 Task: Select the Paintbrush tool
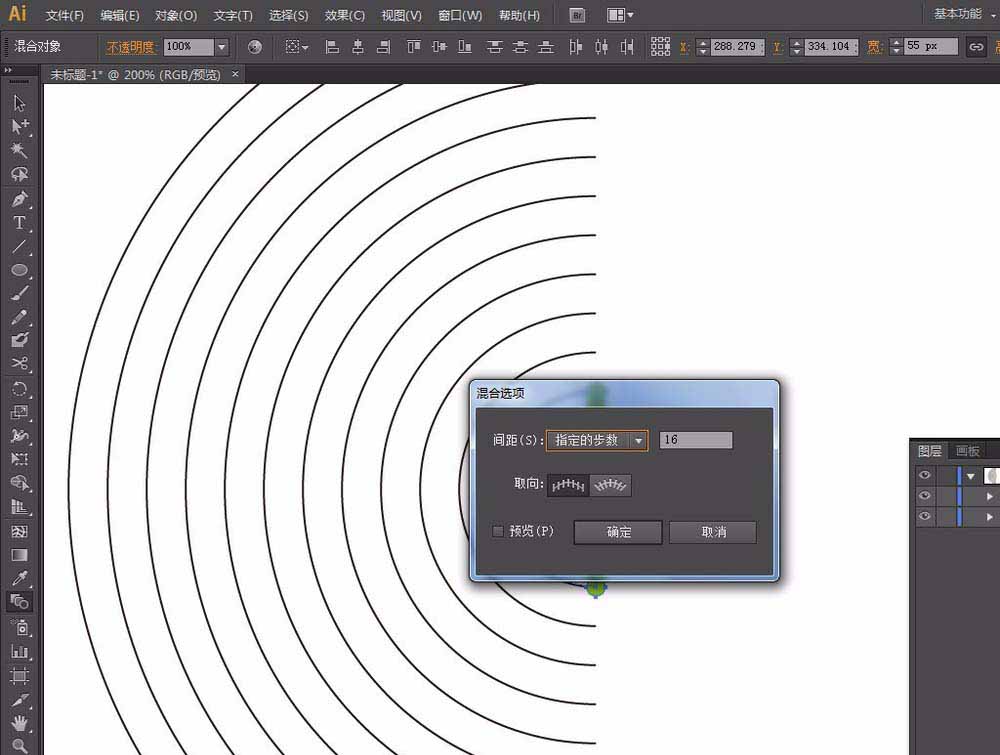(x=19, y=293)
